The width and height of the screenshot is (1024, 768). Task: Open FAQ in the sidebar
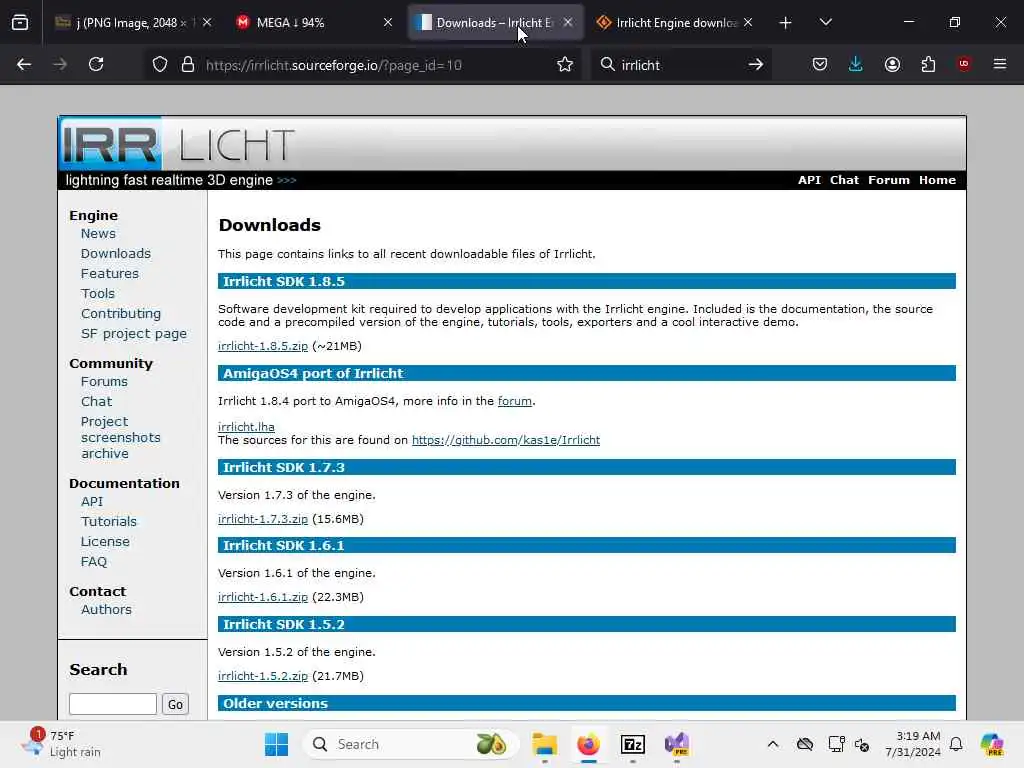[x=94, y=562]
